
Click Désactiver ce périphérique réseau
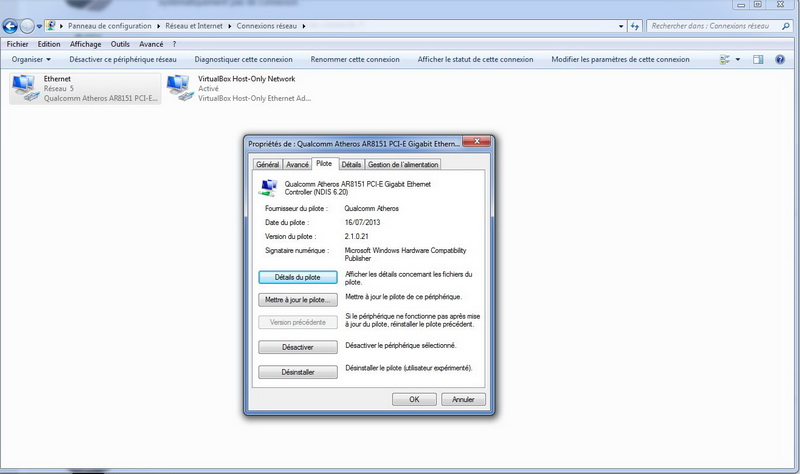pos(123,60)
